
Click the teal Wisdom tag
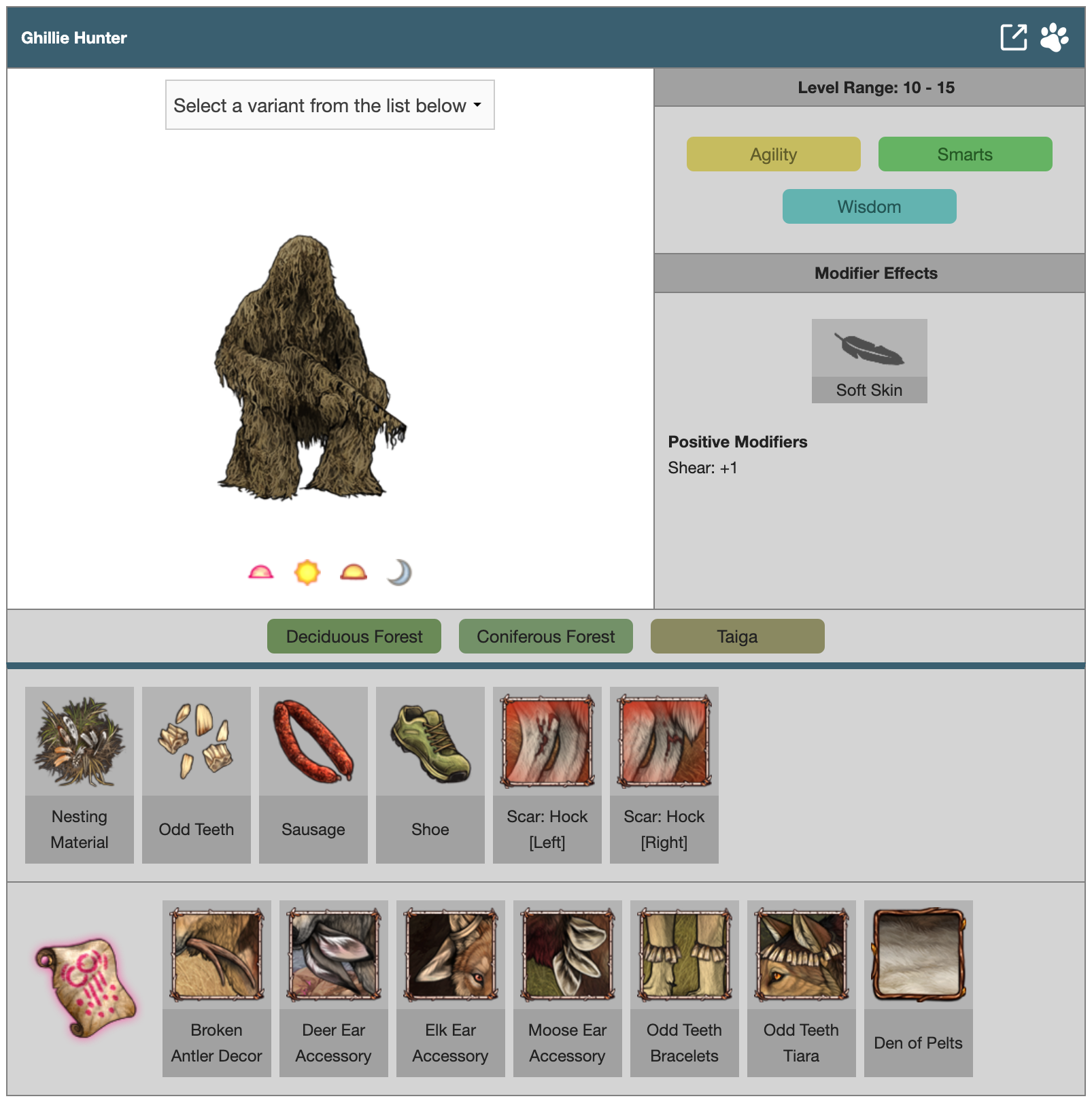coord(869,207)
